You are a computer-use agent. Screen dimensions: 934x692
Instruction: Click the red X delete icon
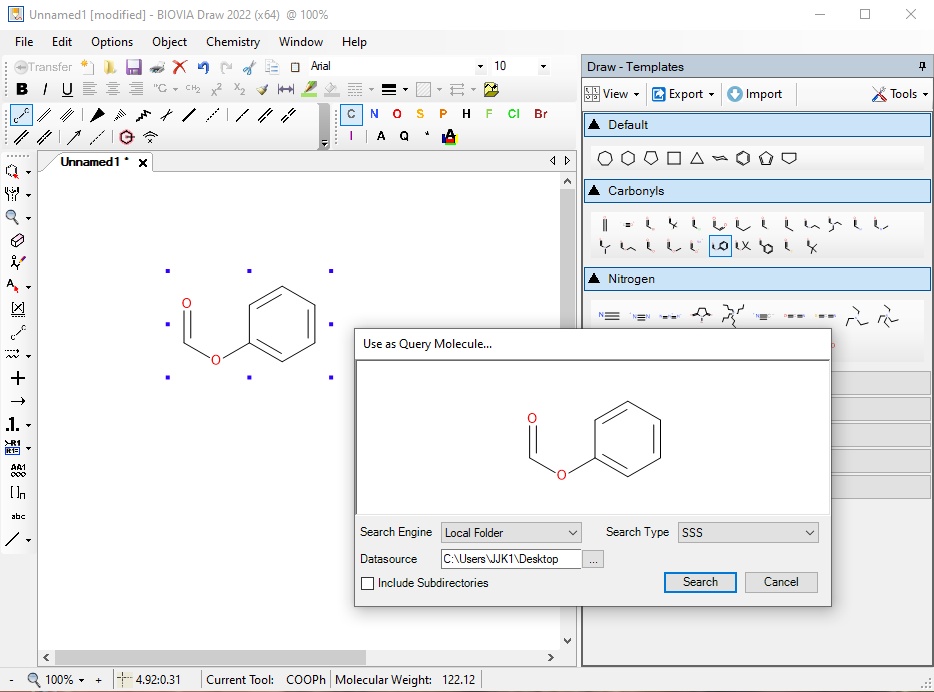[180, 67]
